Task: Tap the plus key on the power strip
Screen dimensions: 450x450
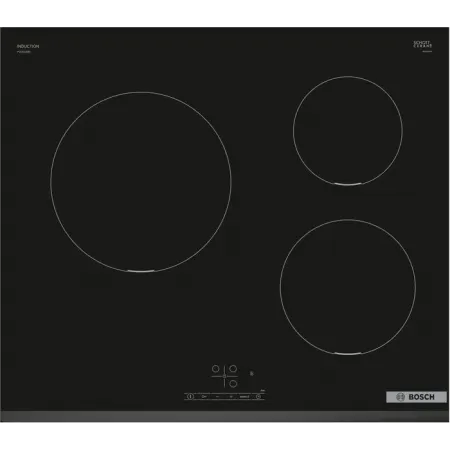Action: click(231, 397)
